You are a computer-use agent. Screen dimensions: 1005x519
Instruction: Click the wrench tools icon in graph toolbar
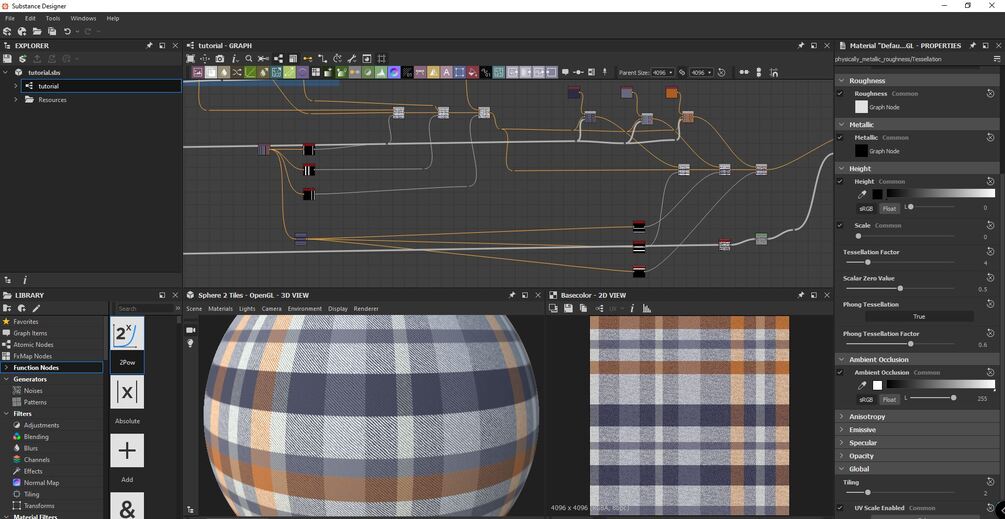pos(352,58)
